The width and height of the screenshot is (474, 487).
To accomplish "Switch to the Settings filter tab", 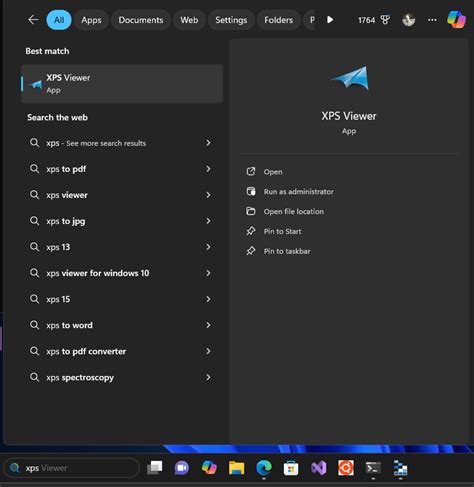I will pyautogui.click(x=231, y=20).
